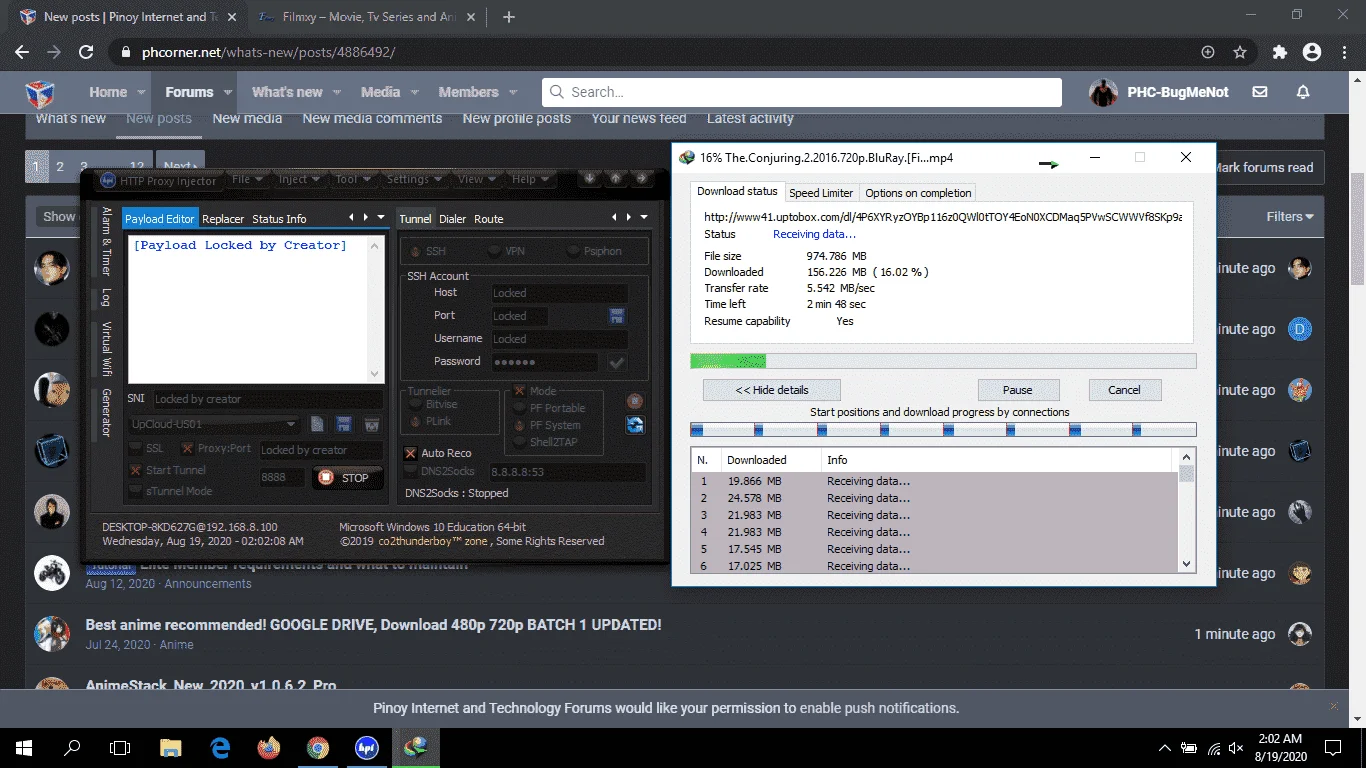Click the HTTP Proxy Injector logo icon

[x=108, y=180]
